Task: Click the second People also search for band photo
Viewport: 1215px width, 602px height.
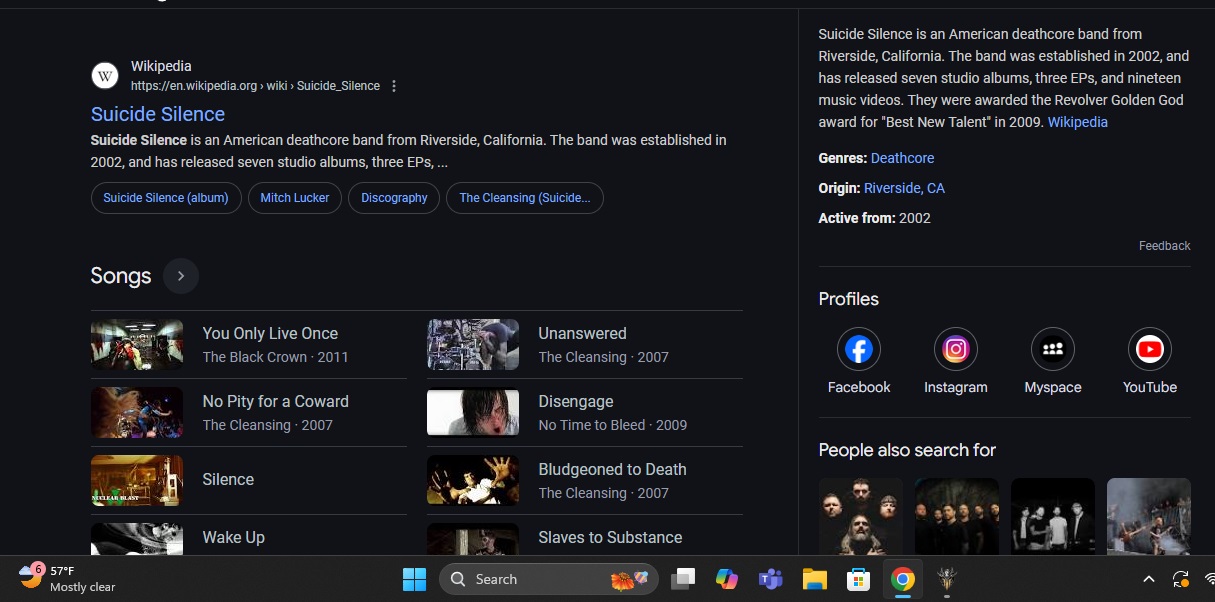Action: (x=957, y=516)
